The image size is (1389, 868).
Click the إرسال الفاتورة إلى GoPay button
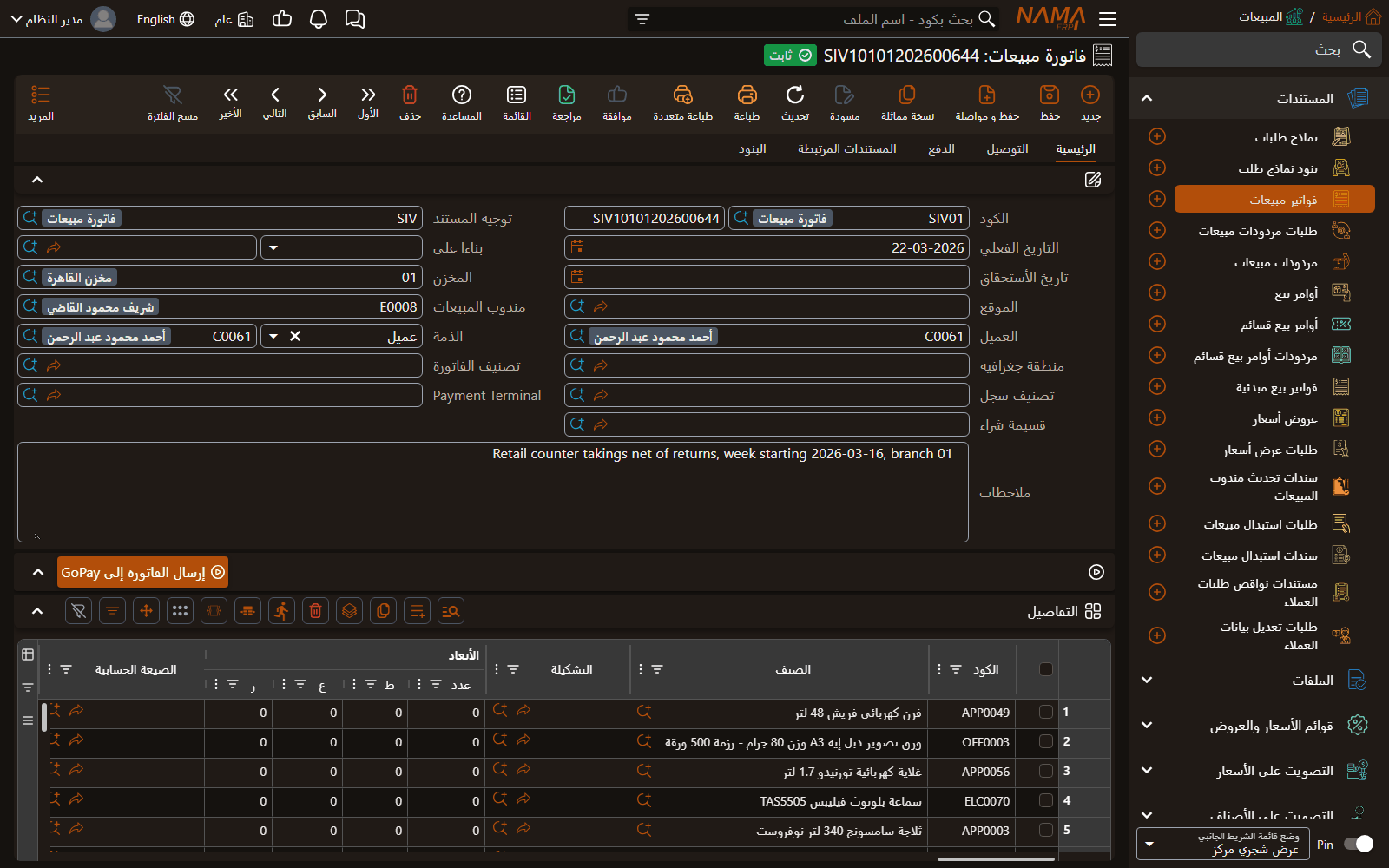click(142, 572)
